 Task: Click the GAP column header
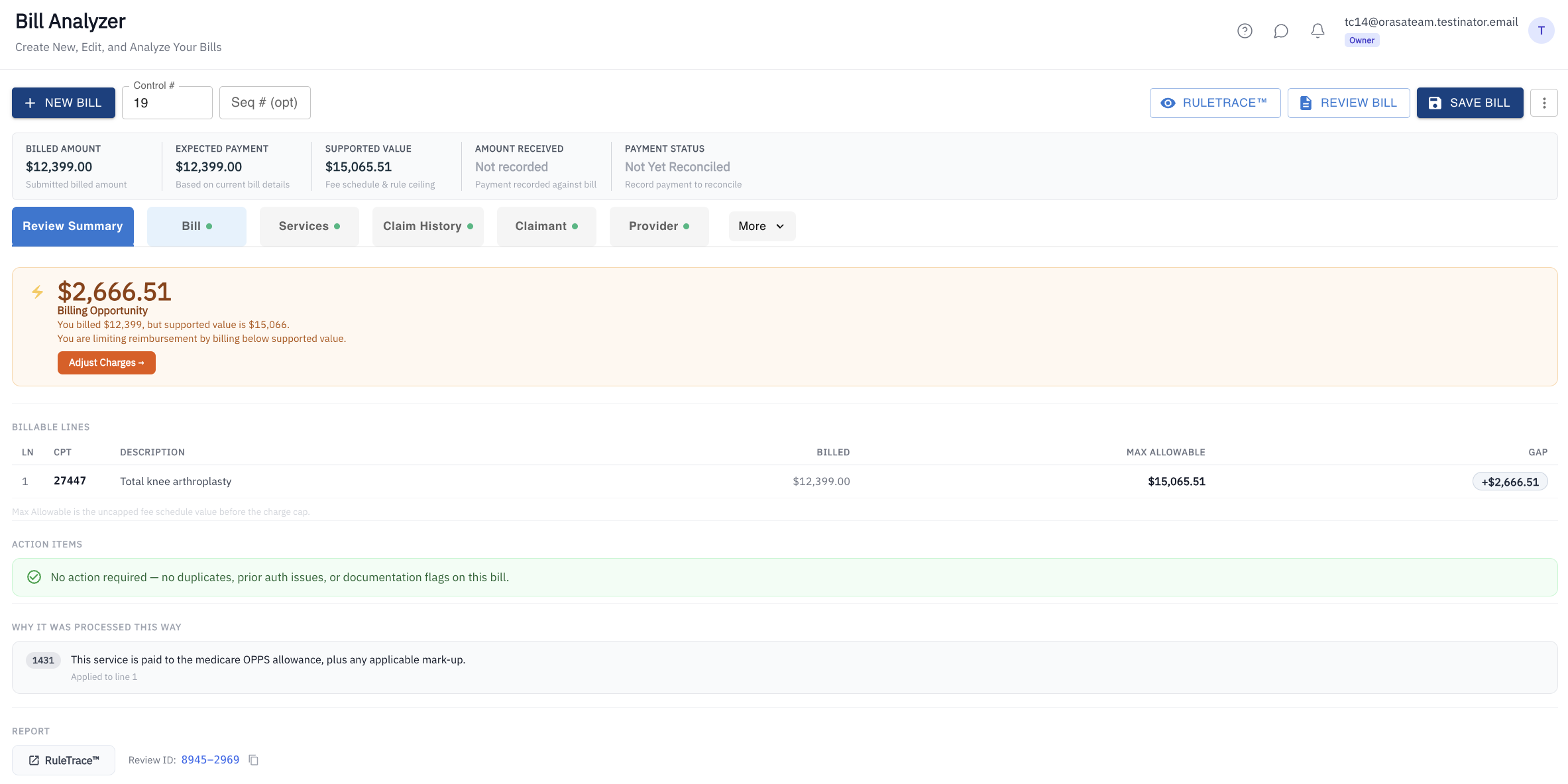pyautogui.click(x=1538, y=452)
